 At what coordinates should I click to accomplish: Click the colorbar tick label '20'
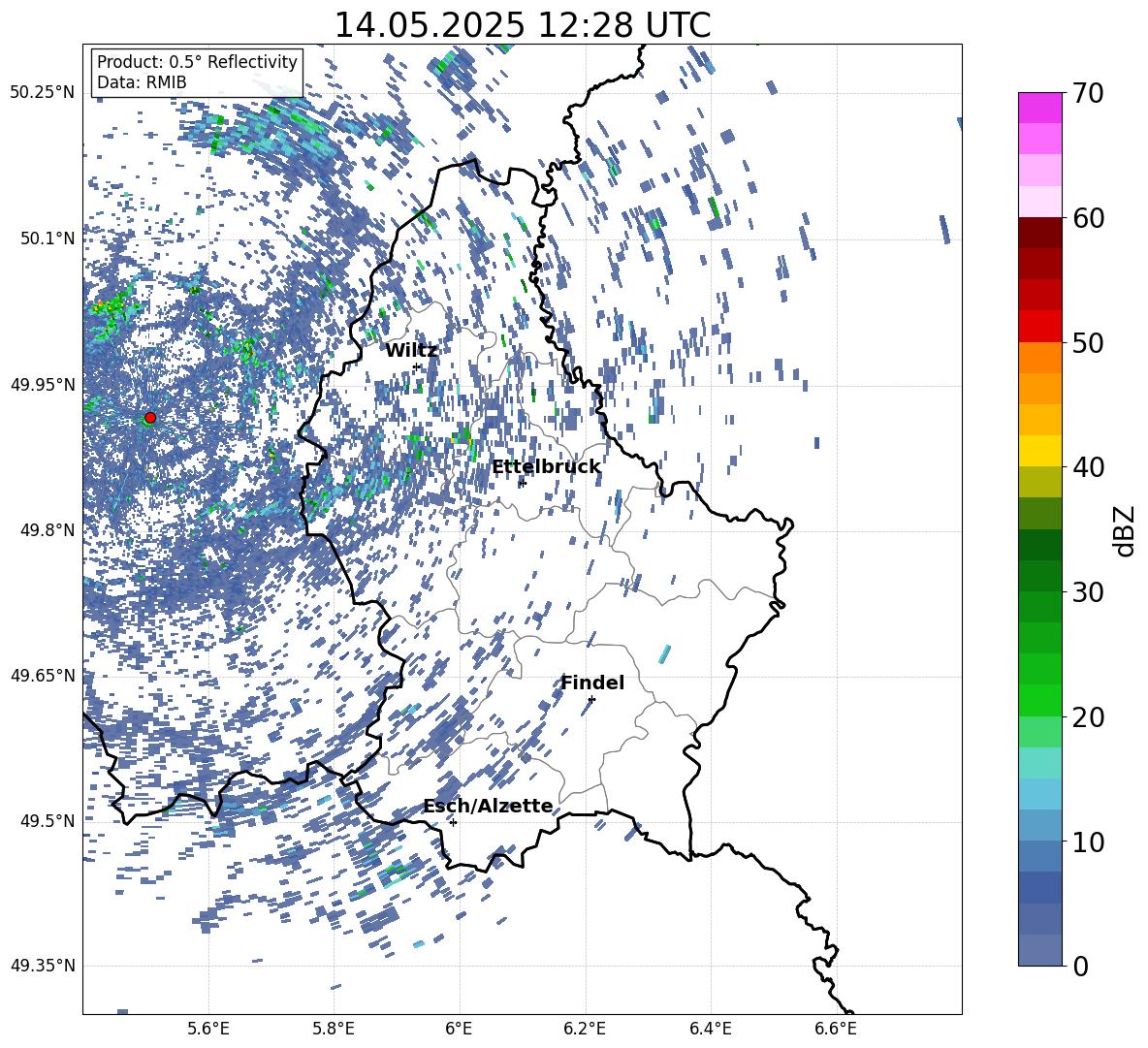click(1088, 717)
